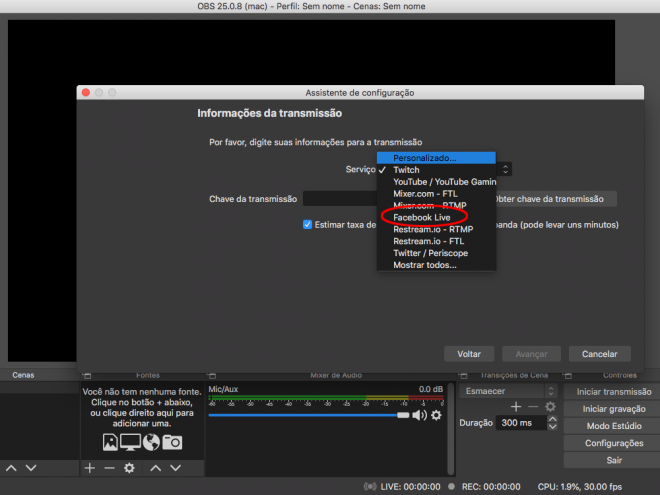Screen dimensions: 660x495
Task: Click the REC status dot indicator
Action: point(451,487)
